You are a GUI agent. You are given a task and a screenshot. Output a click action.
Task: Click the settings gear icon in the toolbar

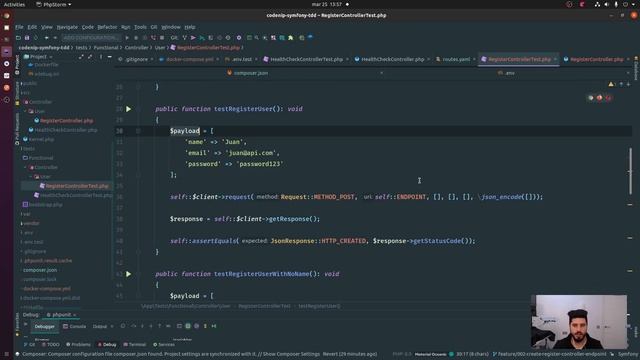point(239,38)
